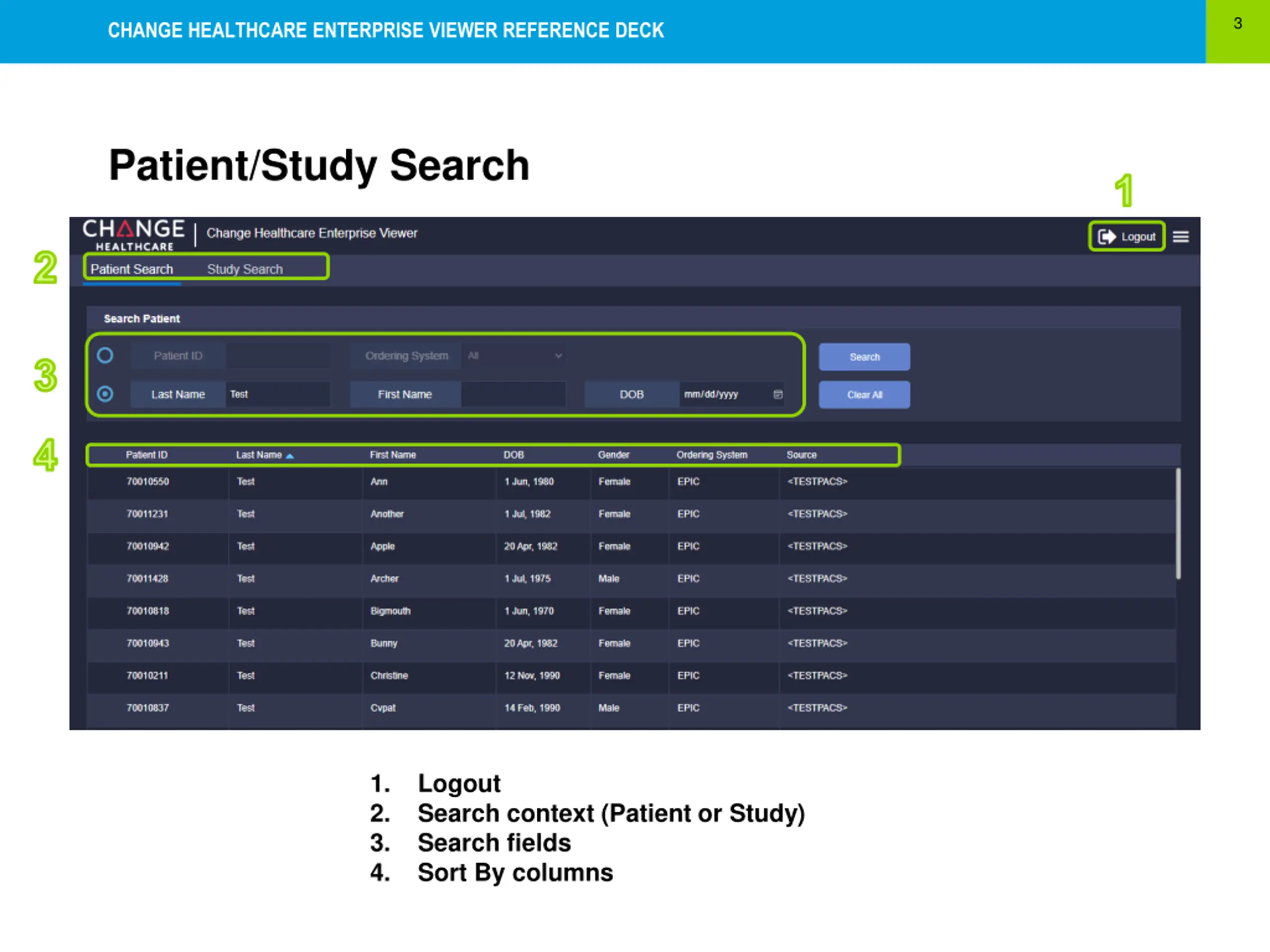The height and width of the screenshot is (952, 1270).
Task: Click the Logout button
Action: point(1127,237)
